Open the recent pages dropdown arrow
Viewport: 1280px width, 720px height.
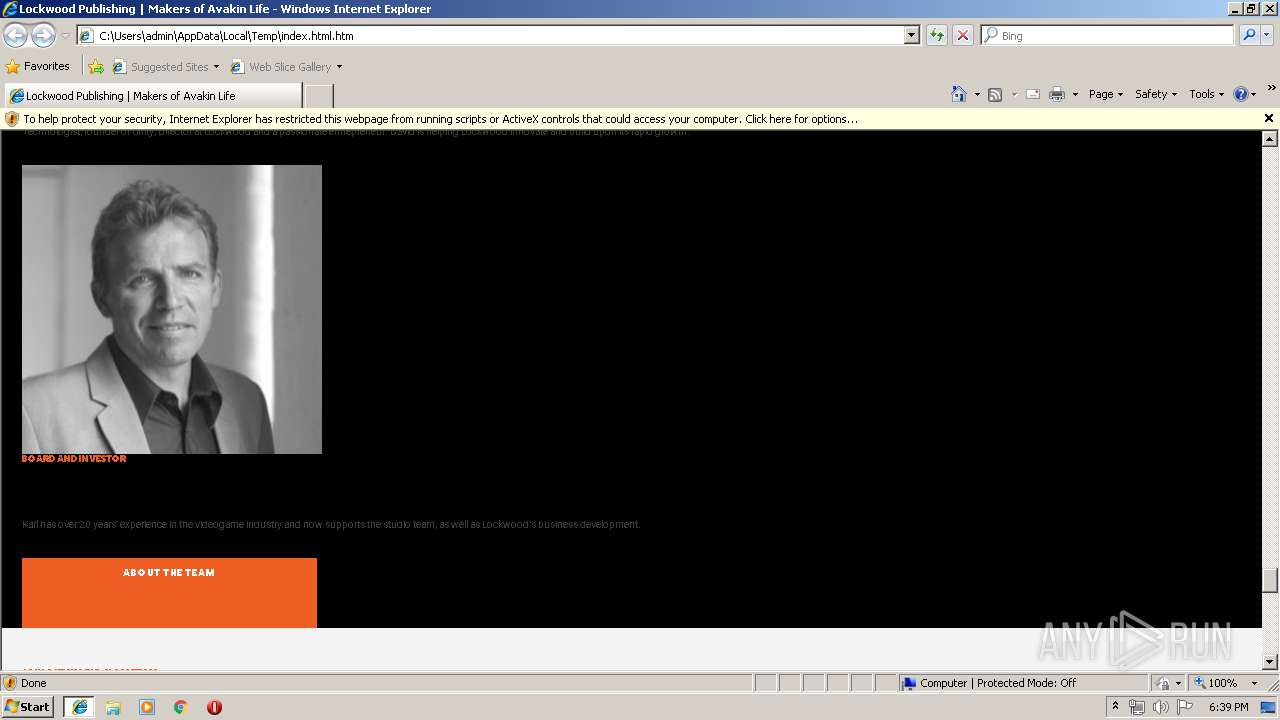click(x=65, y=36)
